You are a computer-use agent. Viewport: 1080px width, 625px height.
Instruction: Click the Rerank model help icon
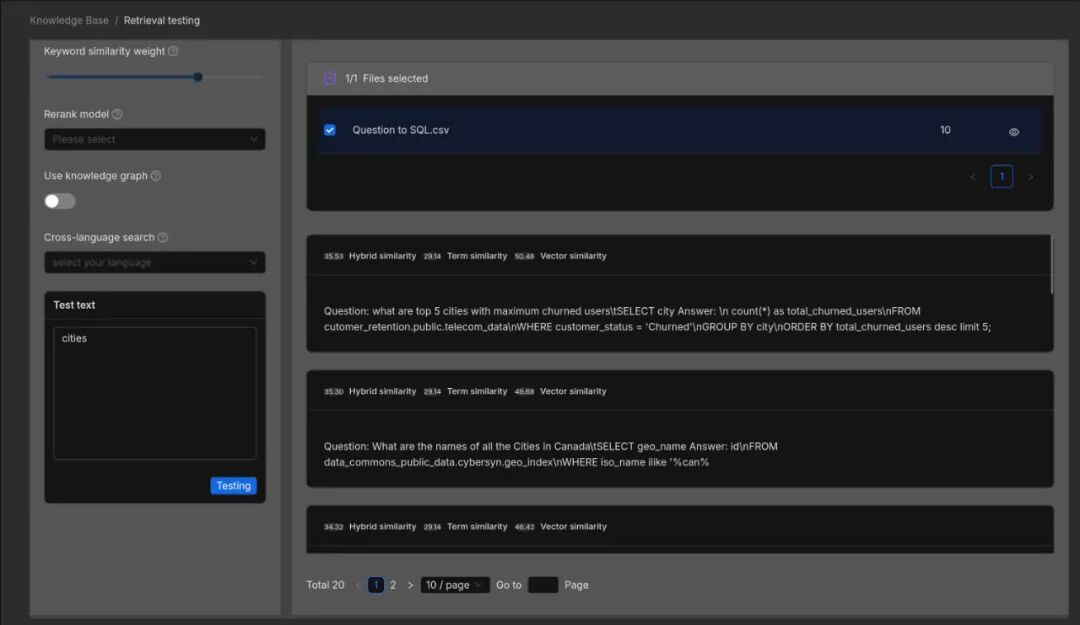[x=115, y=114]
